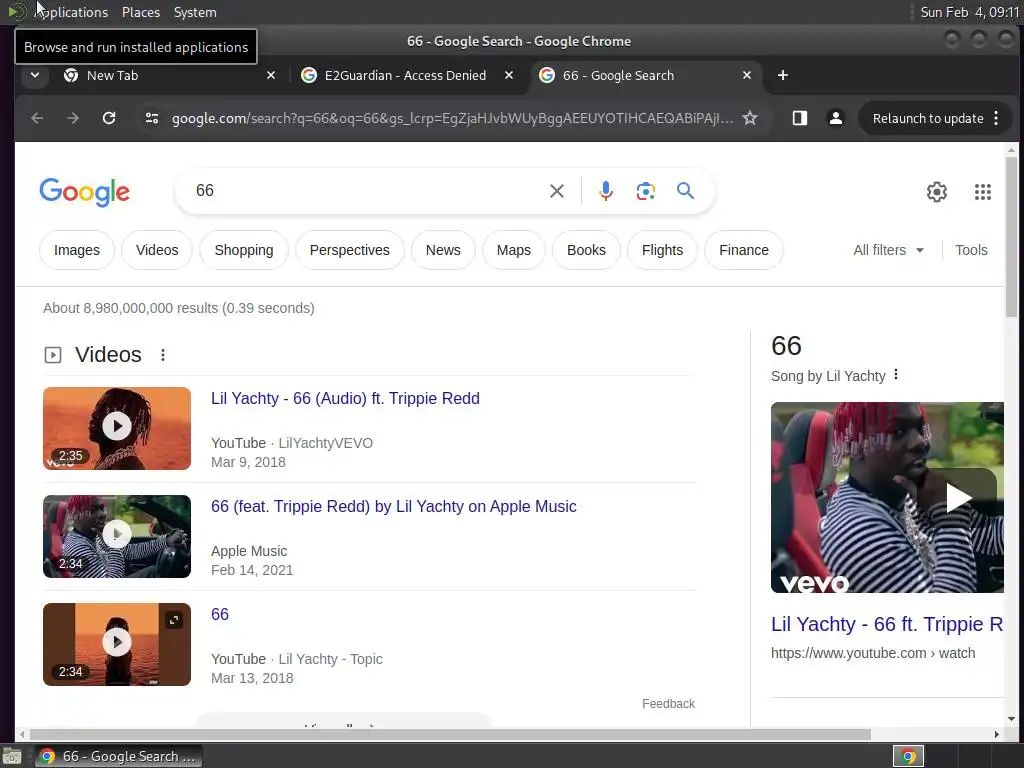Clear search box with the X icon
This screenshot has width=1024, height=768.
pyautogui.click(x=556, y=191)
